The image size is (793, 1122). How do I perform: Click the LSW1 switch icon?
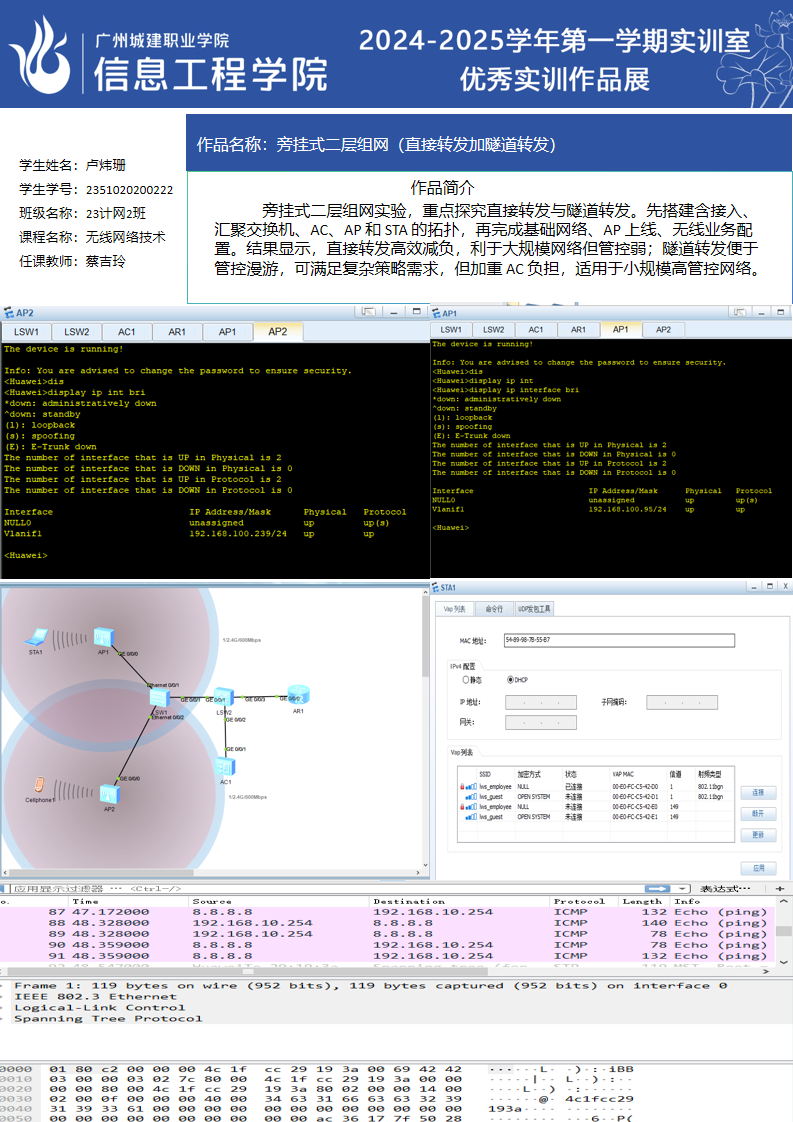pos(160,699)
